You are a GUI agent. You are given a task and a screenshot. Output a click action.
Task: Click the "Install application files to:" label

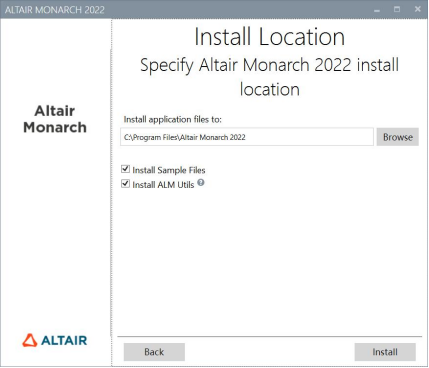pyautogui.click(x=173, y=119)
